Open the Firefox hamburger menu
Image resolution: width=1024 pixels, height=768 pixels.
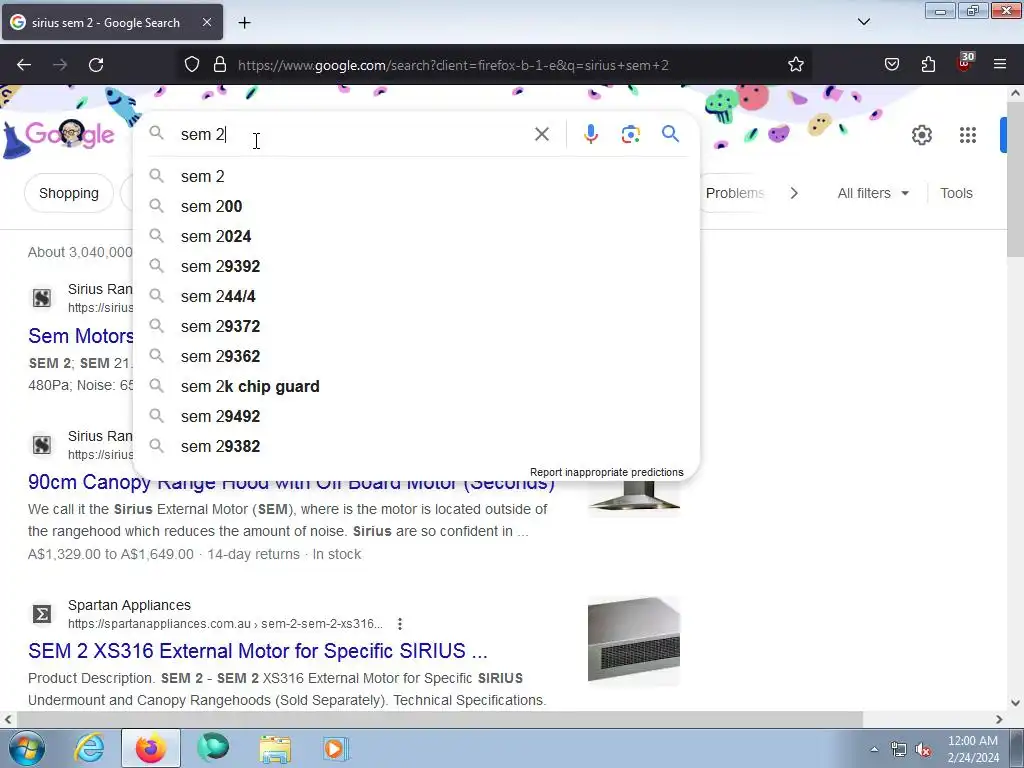pyautogui.click(x=1000, y=65)
